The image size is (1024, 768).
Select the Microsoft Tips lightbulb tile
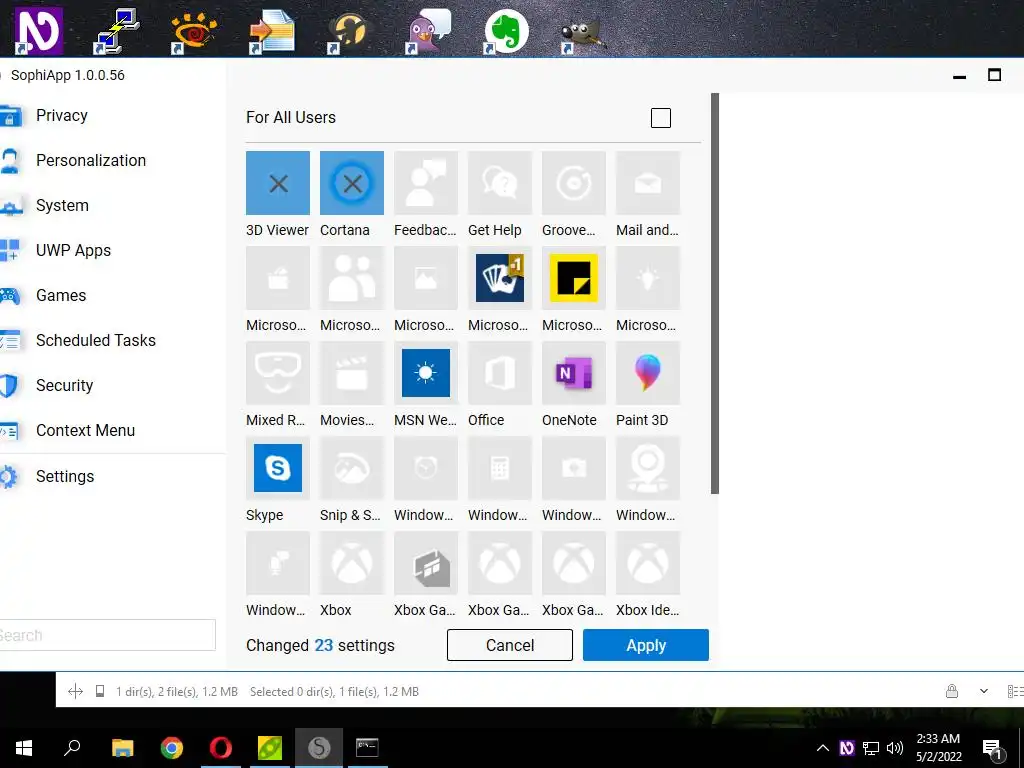648,278
